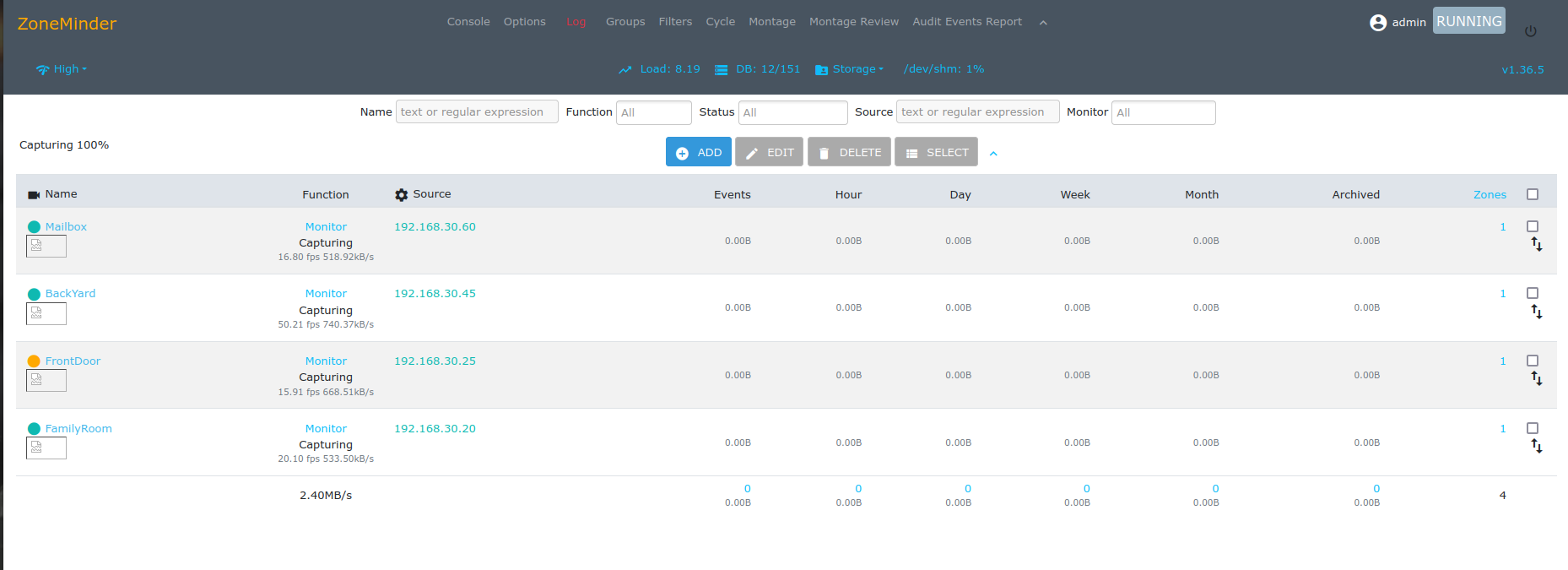
Task: Open the BackYard monitor link
Action: point(70,294)
